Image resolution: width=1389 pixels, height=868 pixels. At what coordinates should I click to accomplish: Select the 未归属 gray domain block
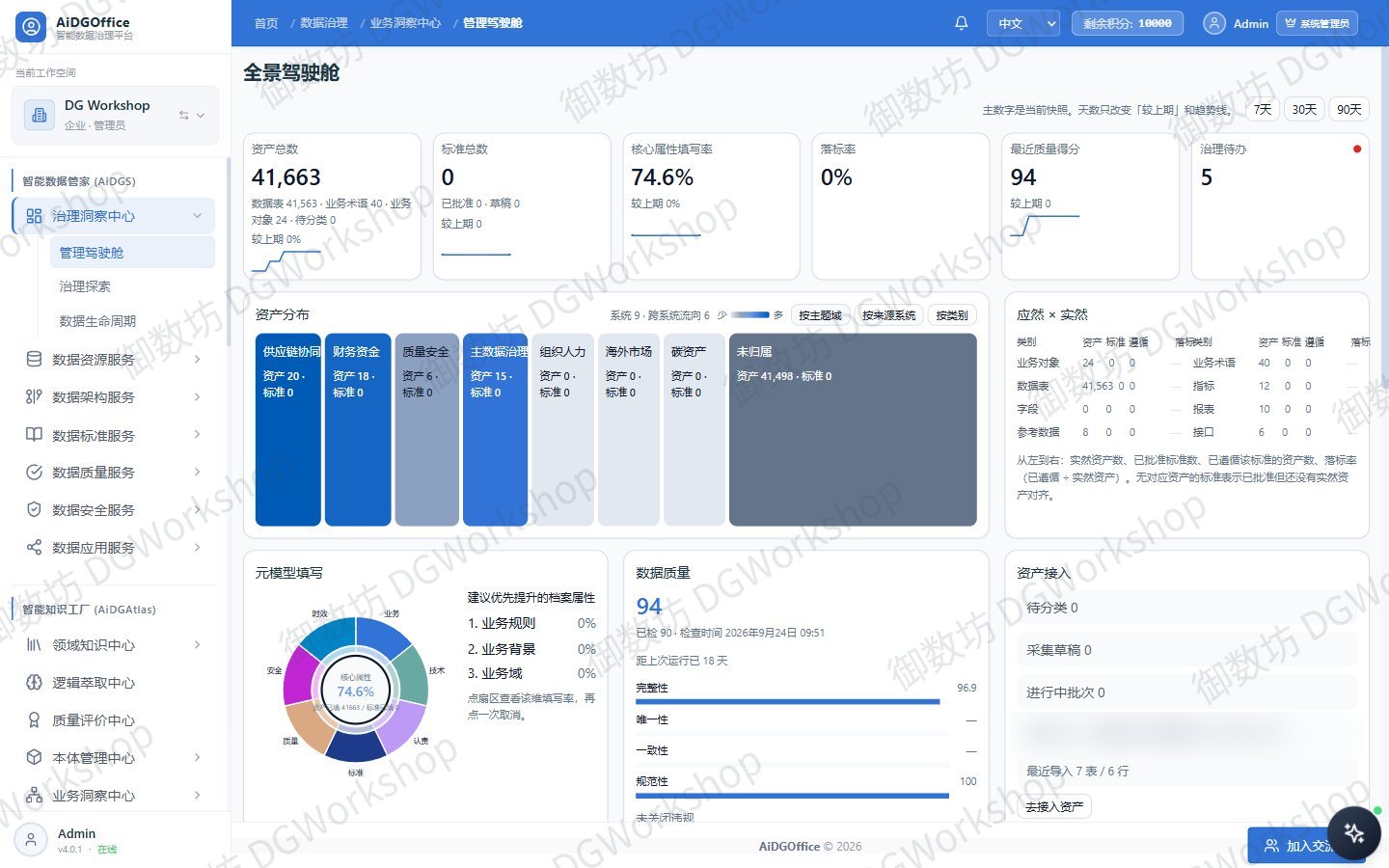coord(853,429)
